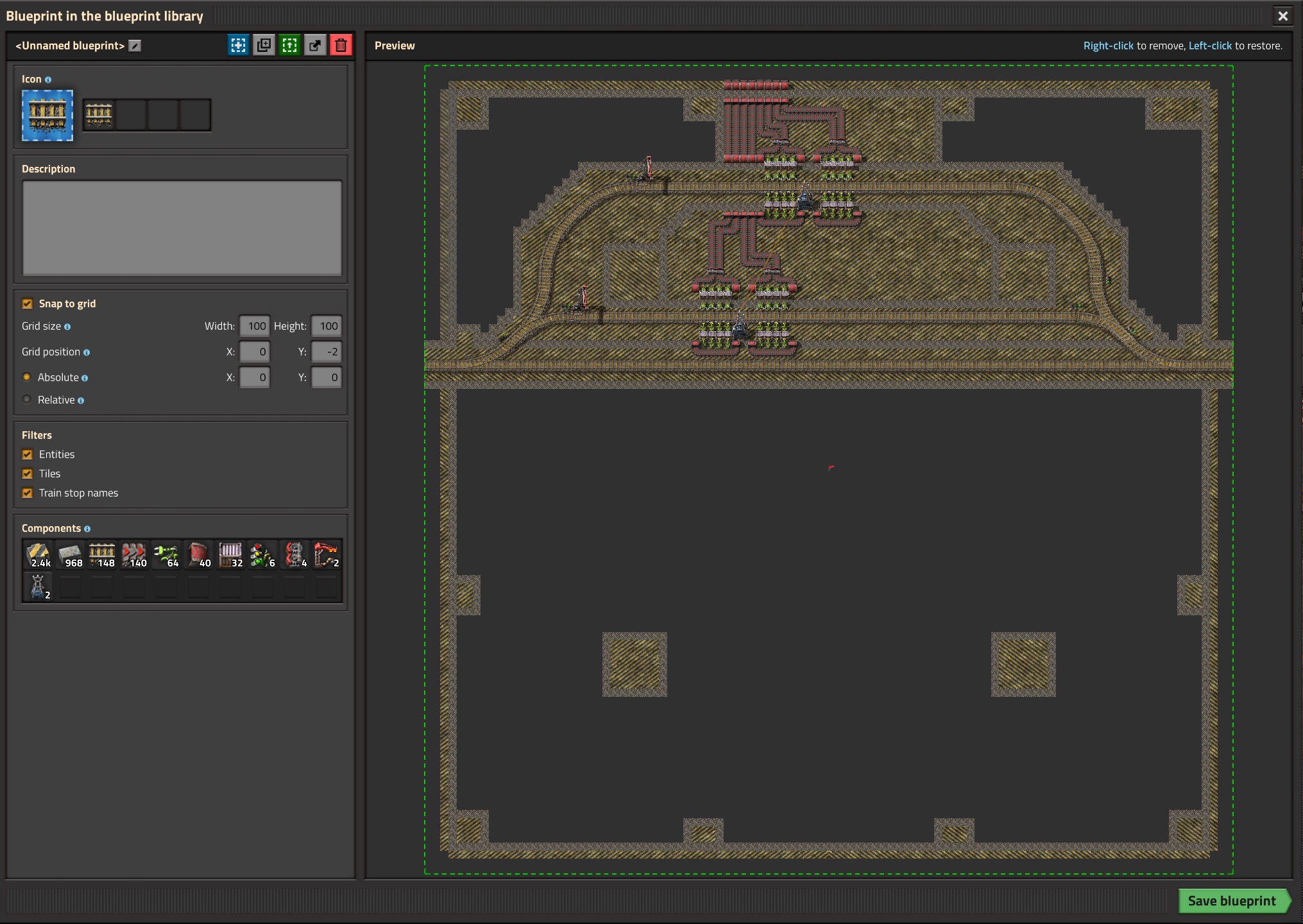Click express underground belt component showing 40

coord(199,555)
